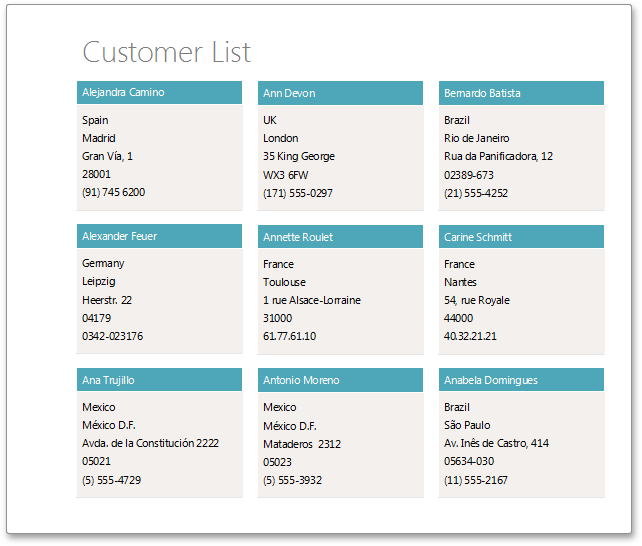Click the Alexander Feuer card header
This screenshot has height=546, width=642.
pyautogui.click(x=159, y=236)
